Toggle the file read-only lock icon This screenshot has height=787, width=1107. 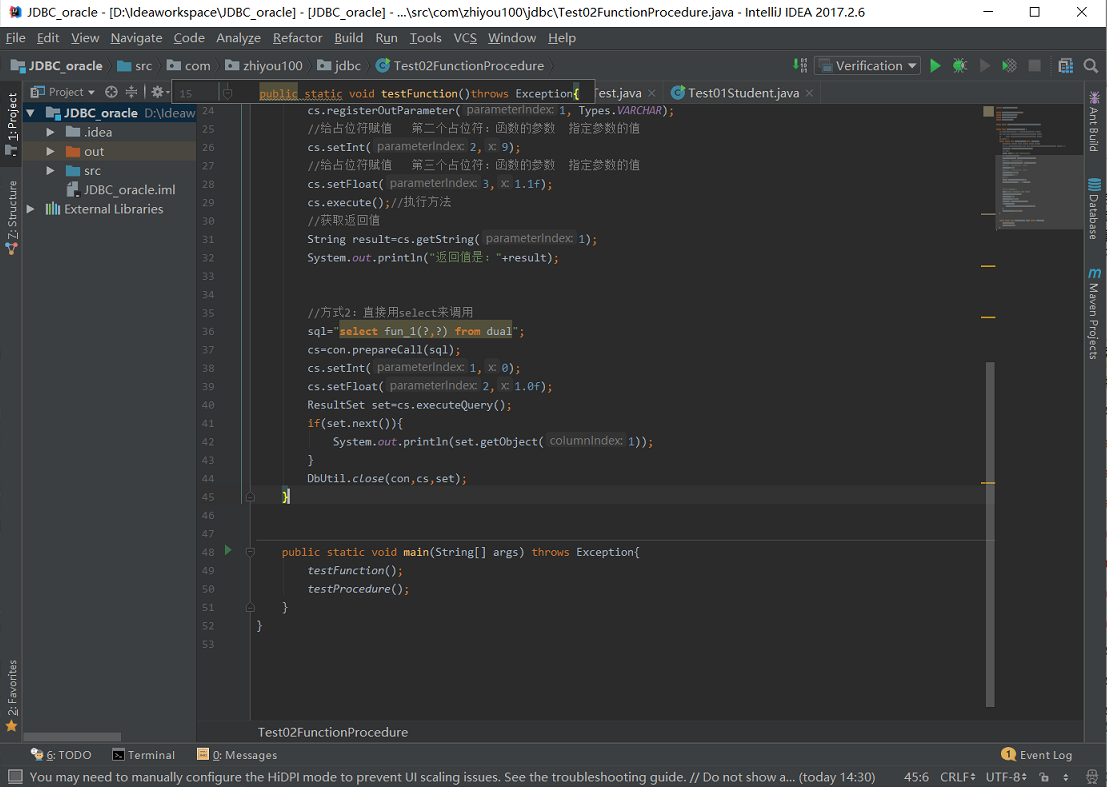[x=1043, y=776]
